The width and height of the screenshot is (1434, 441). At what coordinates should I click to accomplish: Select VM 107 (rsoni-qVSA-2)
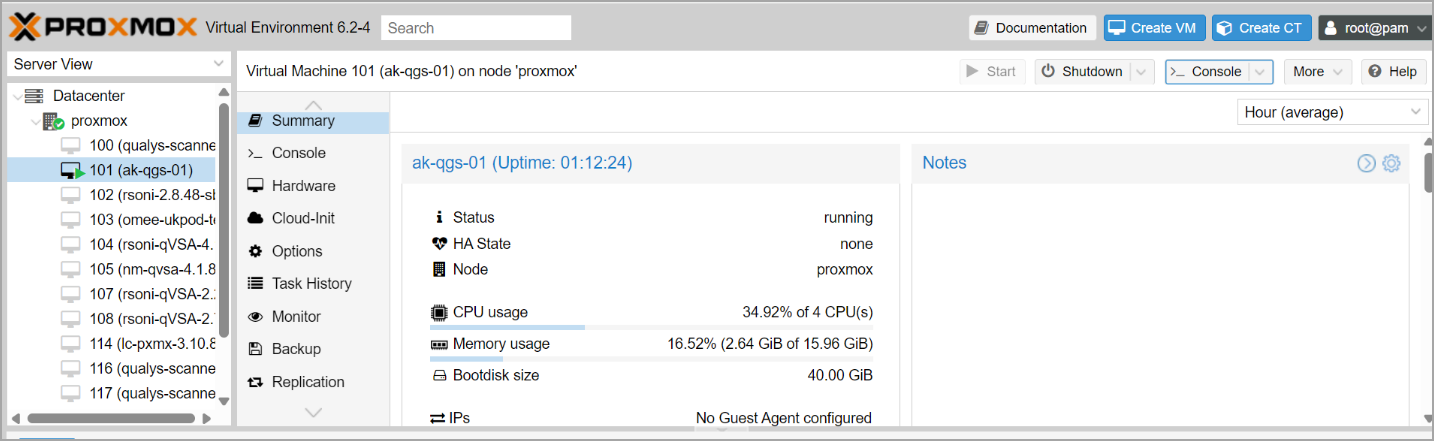tap(152, 294)
